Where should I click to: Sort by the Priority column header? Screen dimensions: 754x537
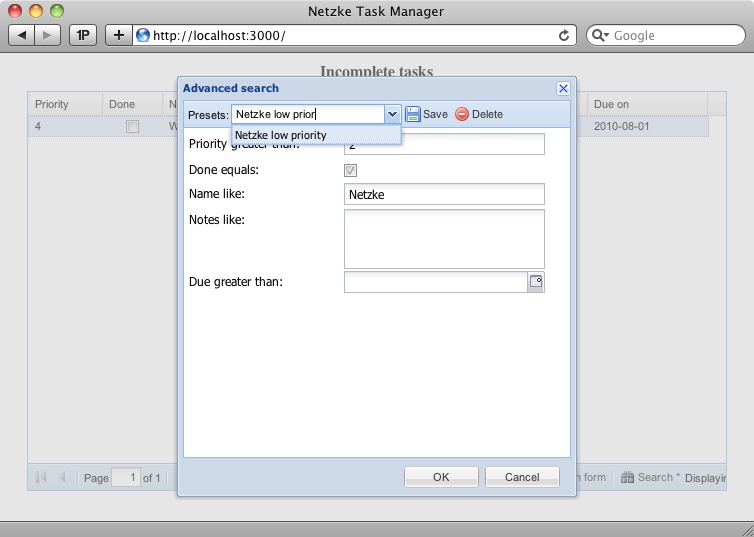[65, 104]
